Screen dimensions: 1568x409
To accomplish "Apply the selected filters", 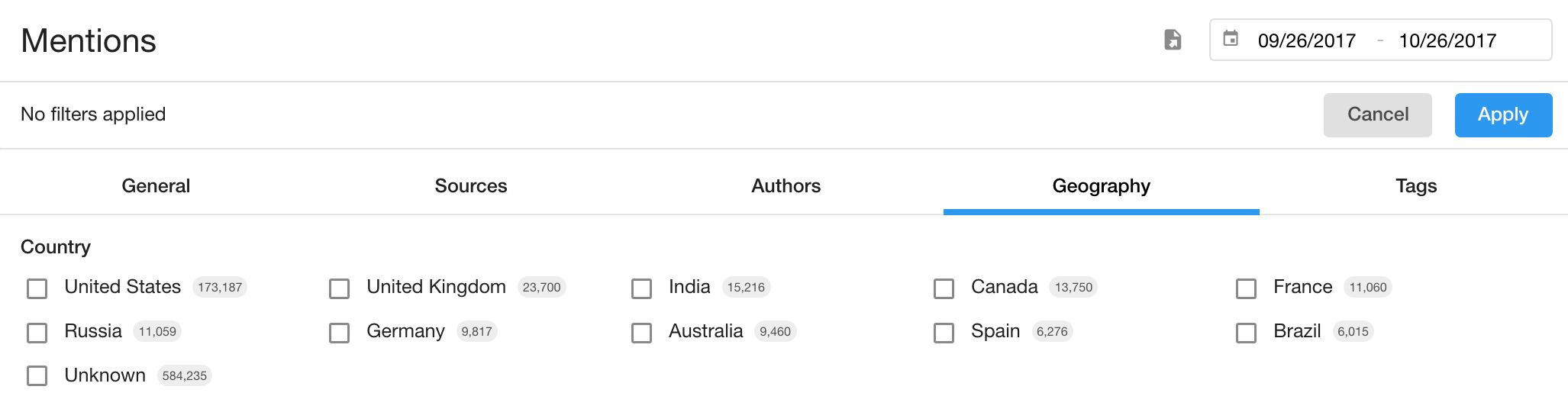I will click(1503, 115).
